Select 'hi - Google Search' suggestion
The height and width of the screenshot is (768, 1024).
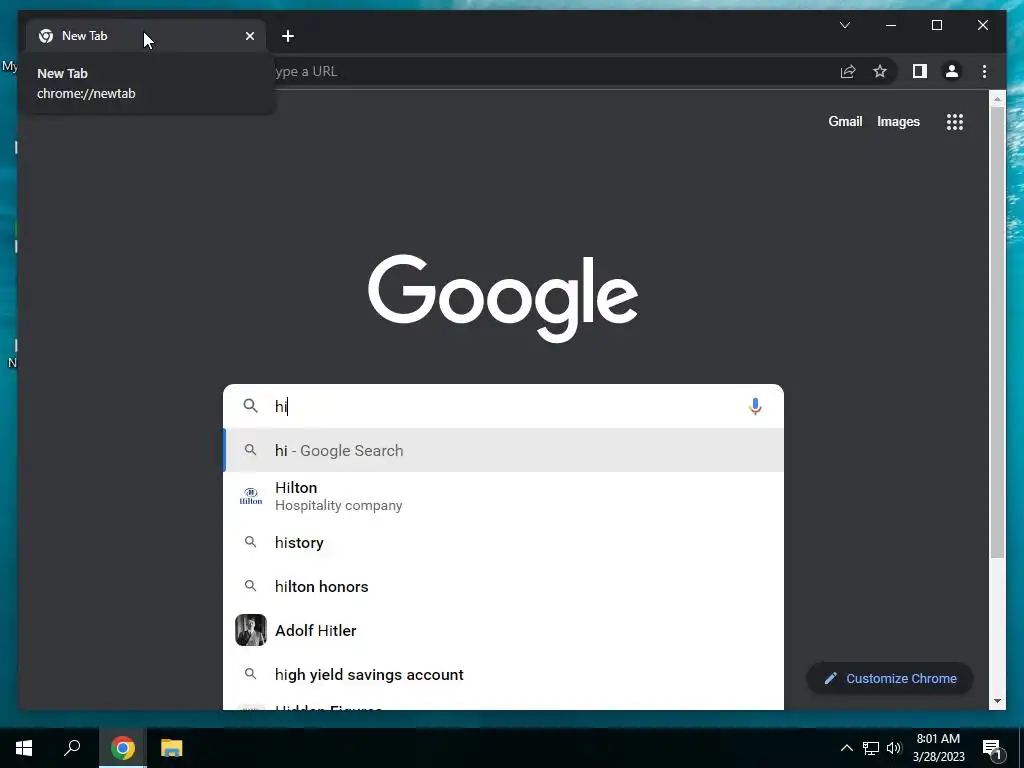click(x=503, y=451)
